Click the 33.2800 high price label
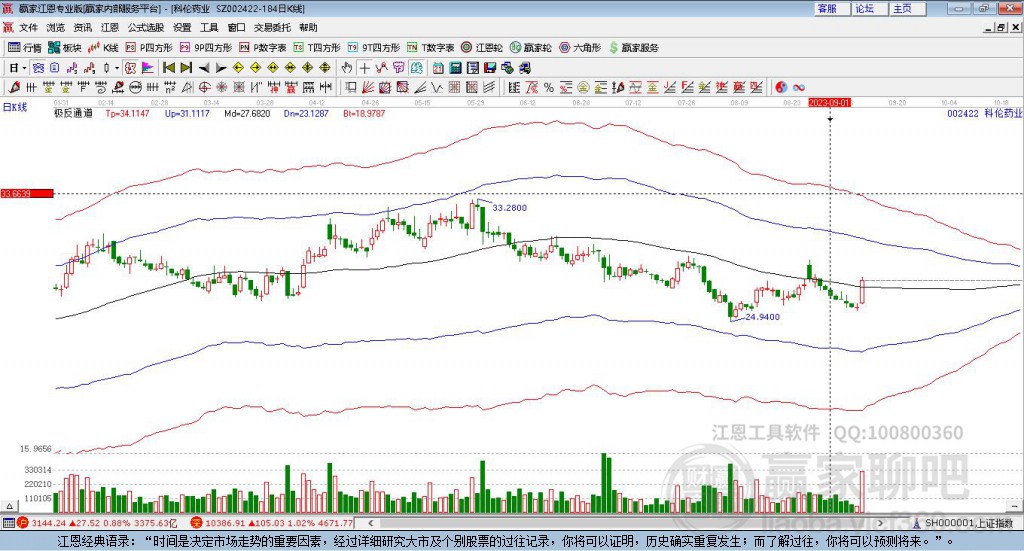This screenshot has height=551, width=1024. click(509, 208)
